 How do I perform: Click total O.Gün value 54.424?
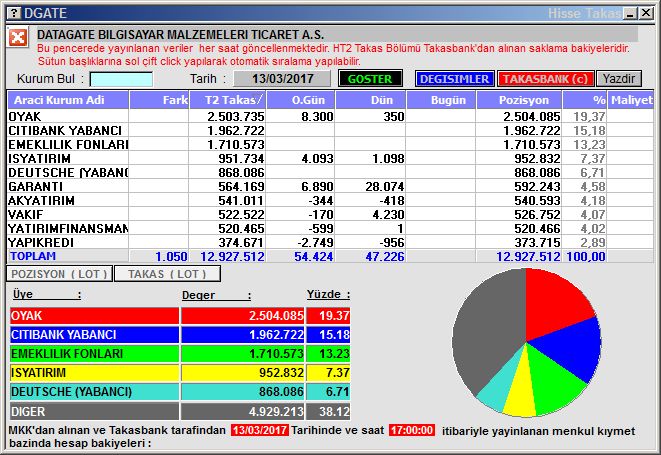click(x=314, y=256)
